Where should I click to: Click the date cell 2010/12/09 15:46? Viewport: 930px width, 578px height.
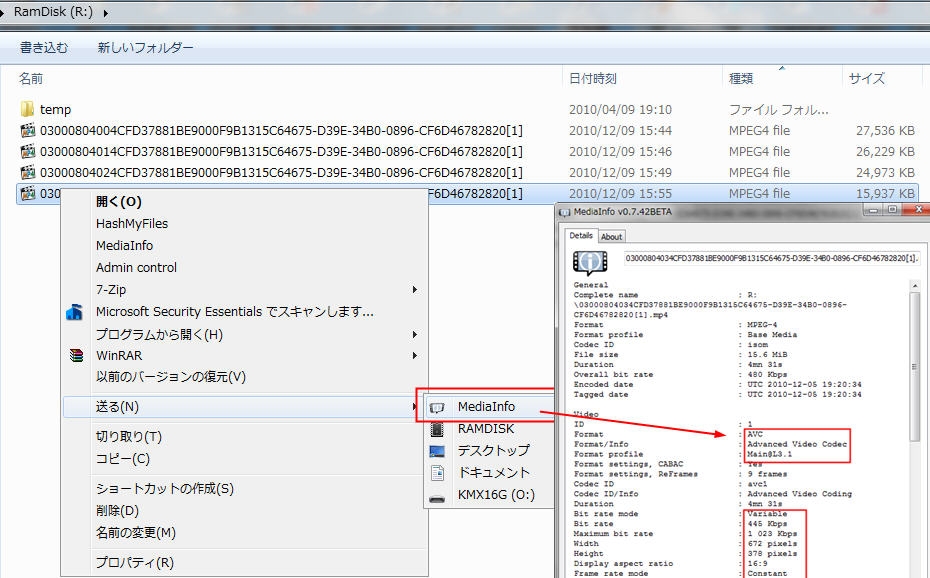coord(620,152)
